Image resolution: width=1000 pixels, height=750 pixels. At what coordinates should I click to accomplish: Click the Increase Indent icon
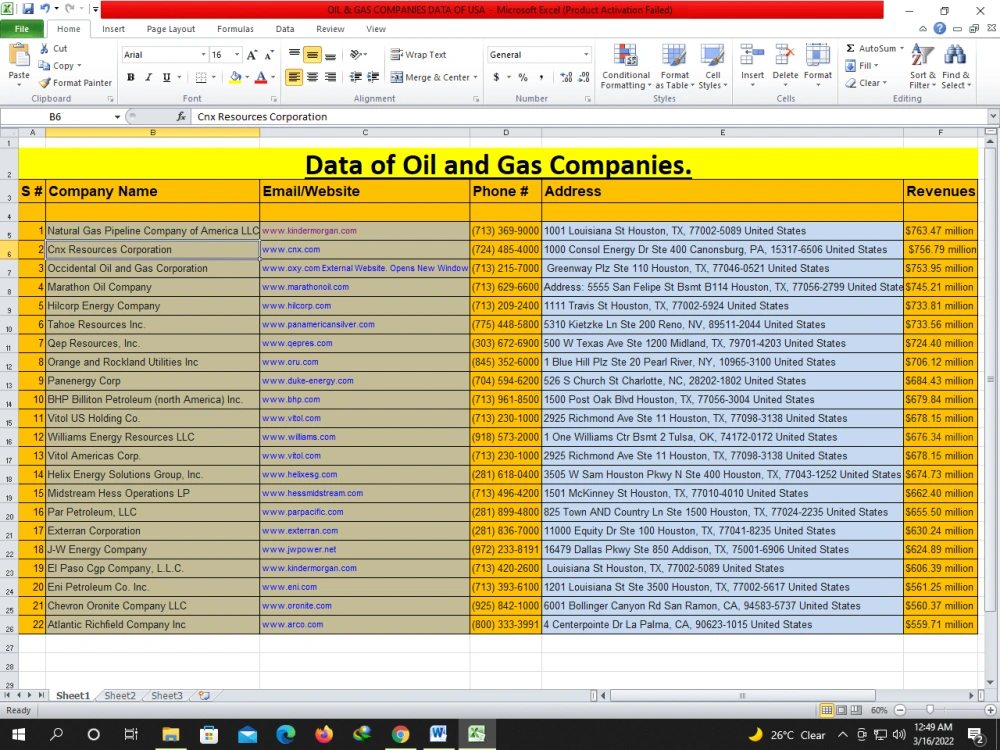pyautogui.click(x=373, y=77)
